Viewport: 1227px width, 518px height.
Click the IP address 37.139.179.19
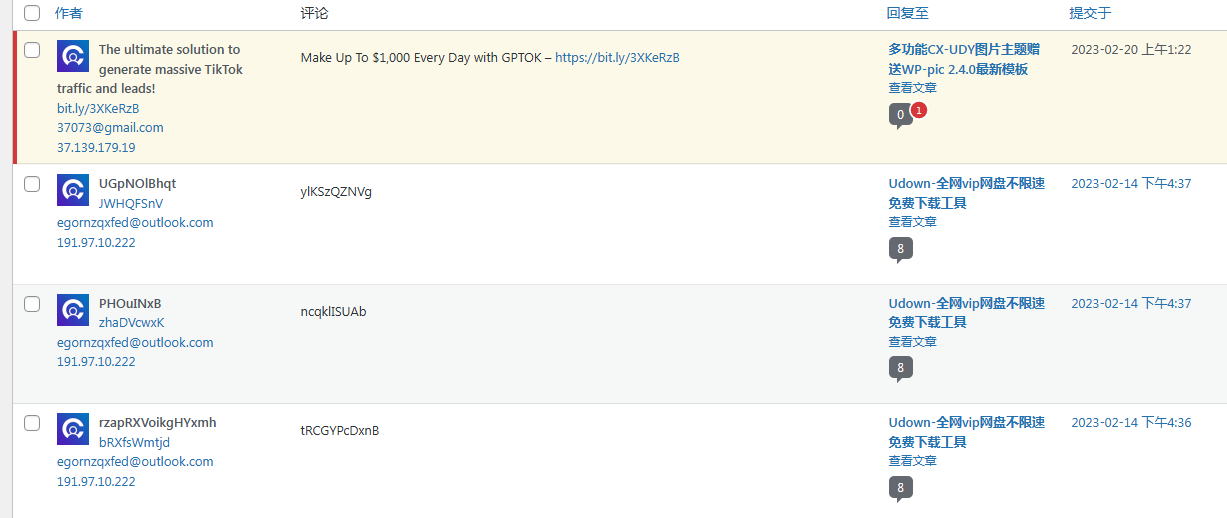tap(96, 147)
